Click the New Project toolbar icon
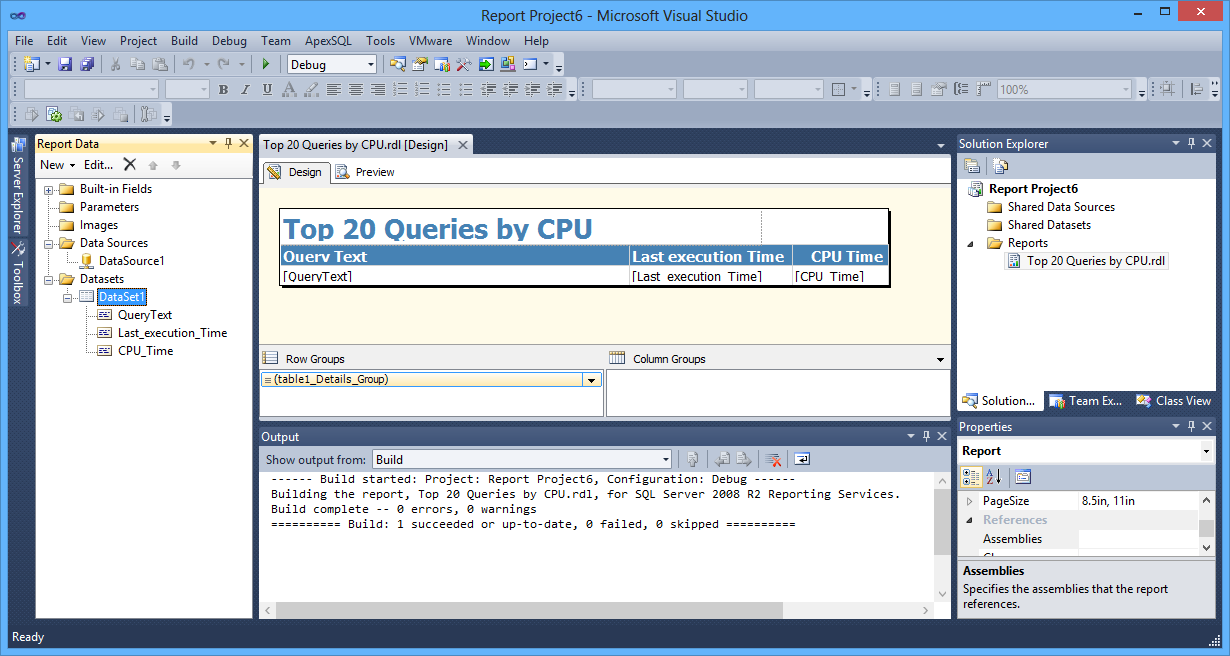 [x=32, y=64]
